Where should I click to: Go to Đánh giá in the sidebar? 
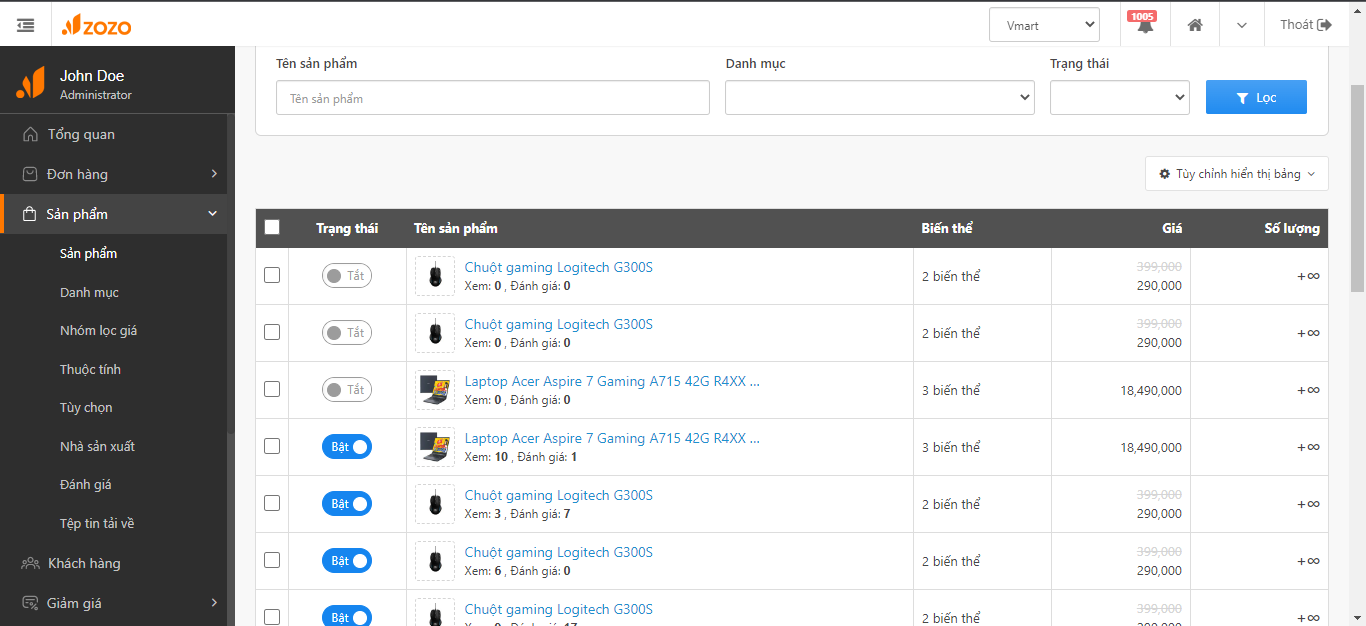click(x=85, y=484)
